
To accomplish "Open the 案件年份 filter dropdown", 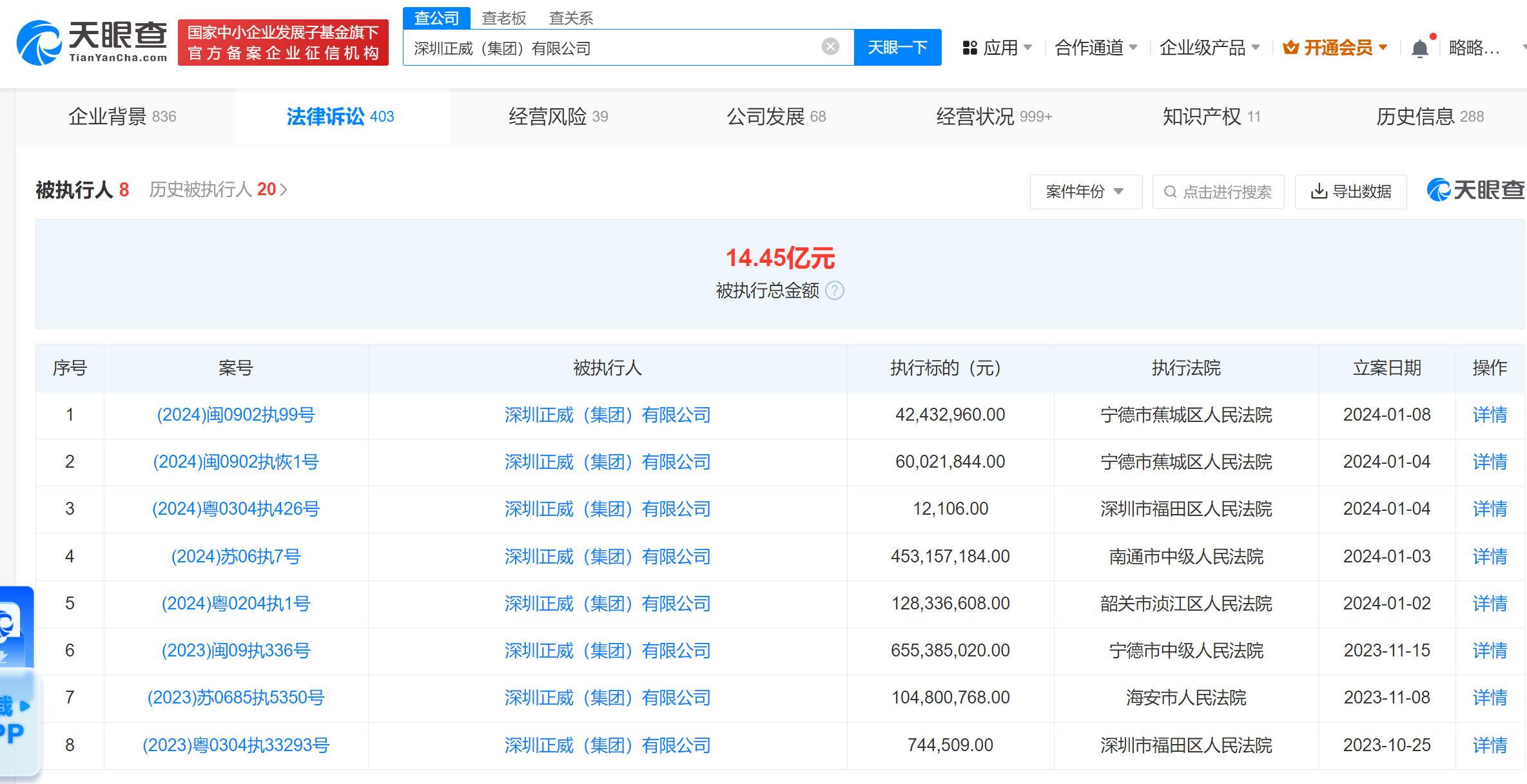I will 1085,191.
